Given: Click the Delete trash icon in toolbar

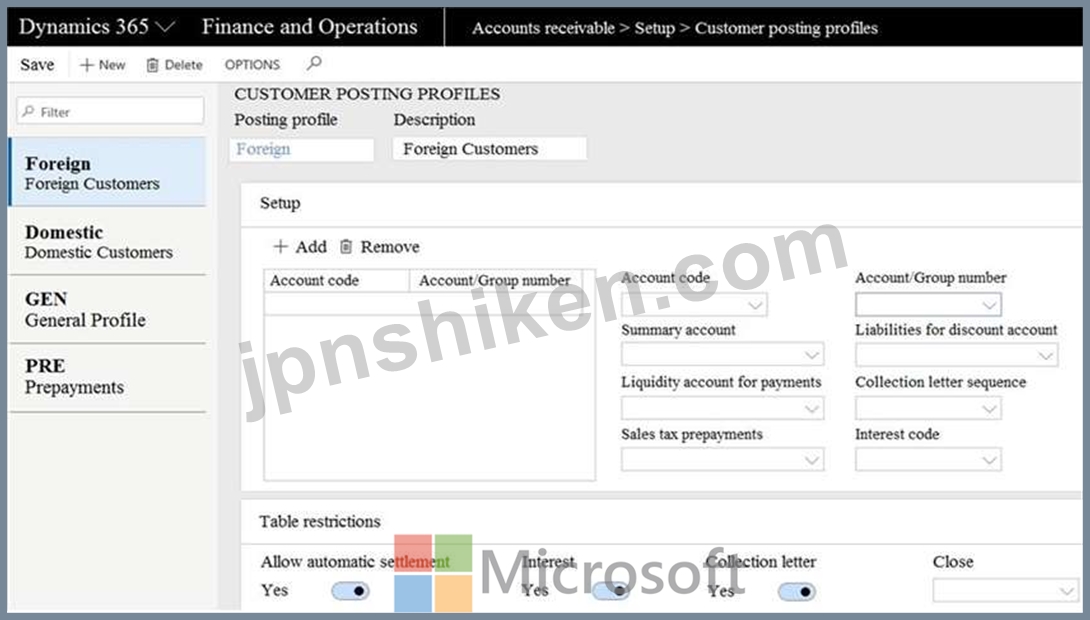Looking at the screenshot, I should point(152,65).
